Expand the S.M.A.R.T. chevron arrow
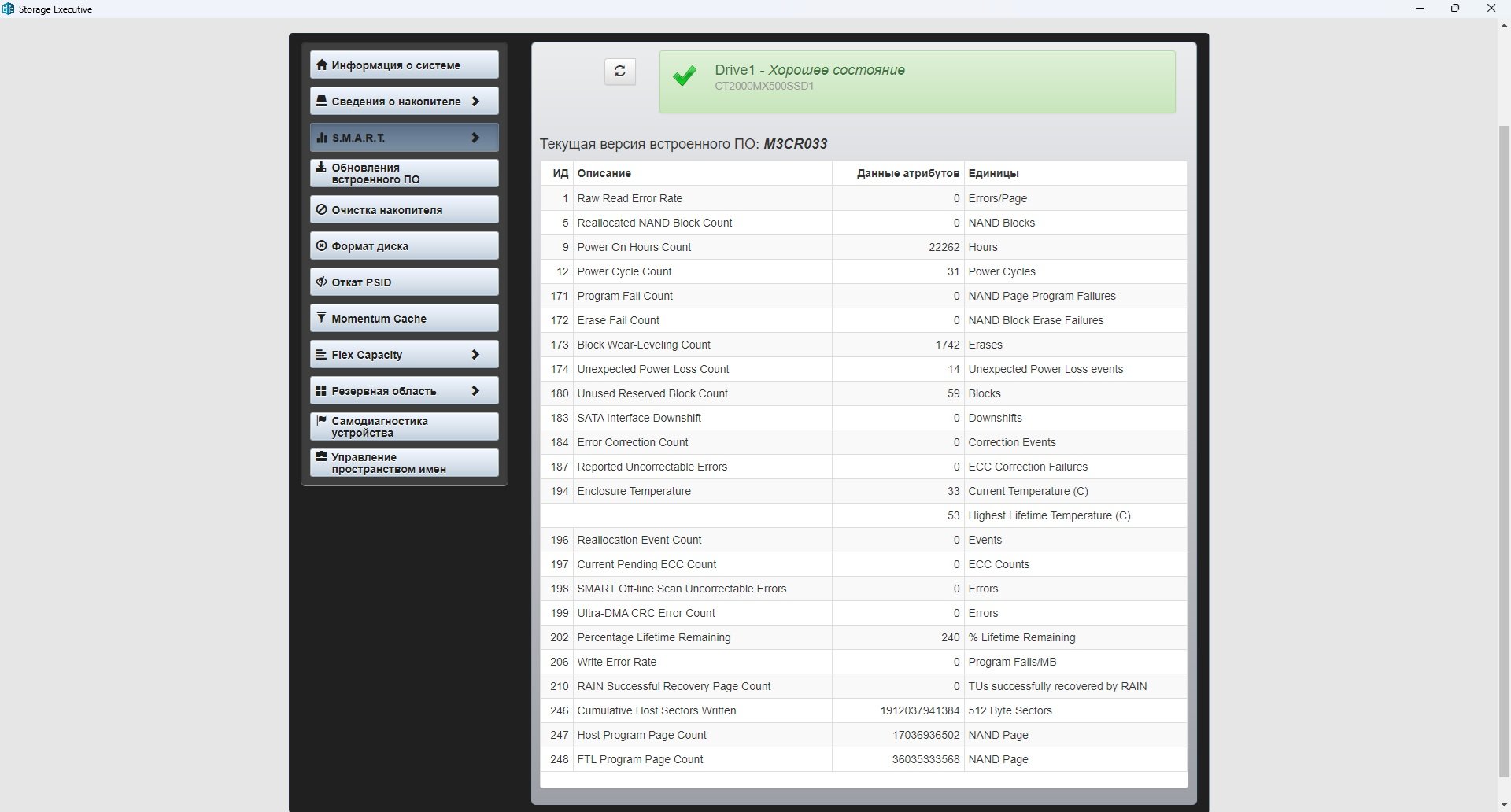Viewport: 1511px width, 812px height. (x=475, y=138)
